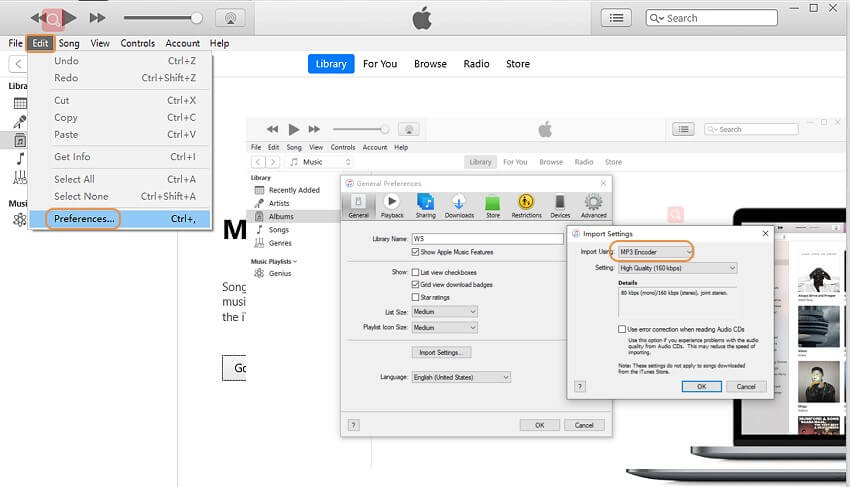Open the Help menu in main menu bar

point(220,43)
